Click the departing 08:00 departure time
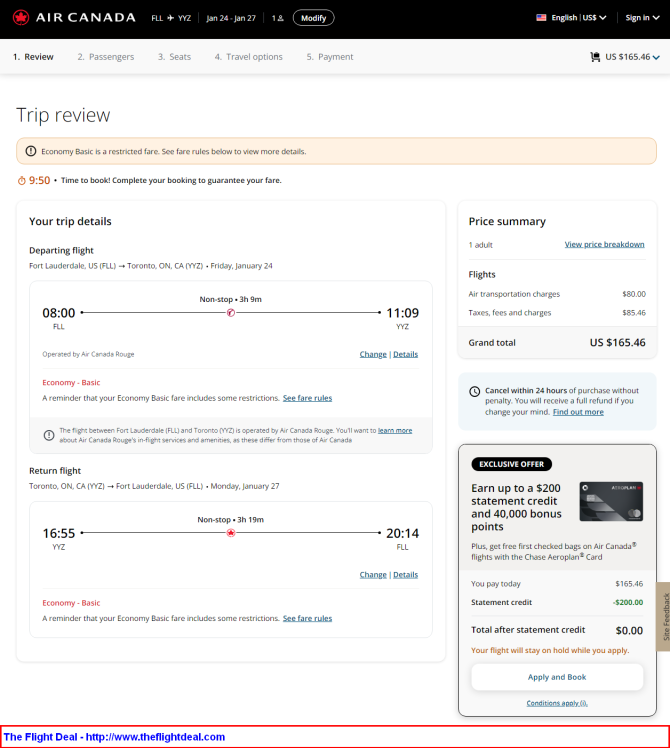The height and width of the screenshot is (748, 670). pos(59,313)
